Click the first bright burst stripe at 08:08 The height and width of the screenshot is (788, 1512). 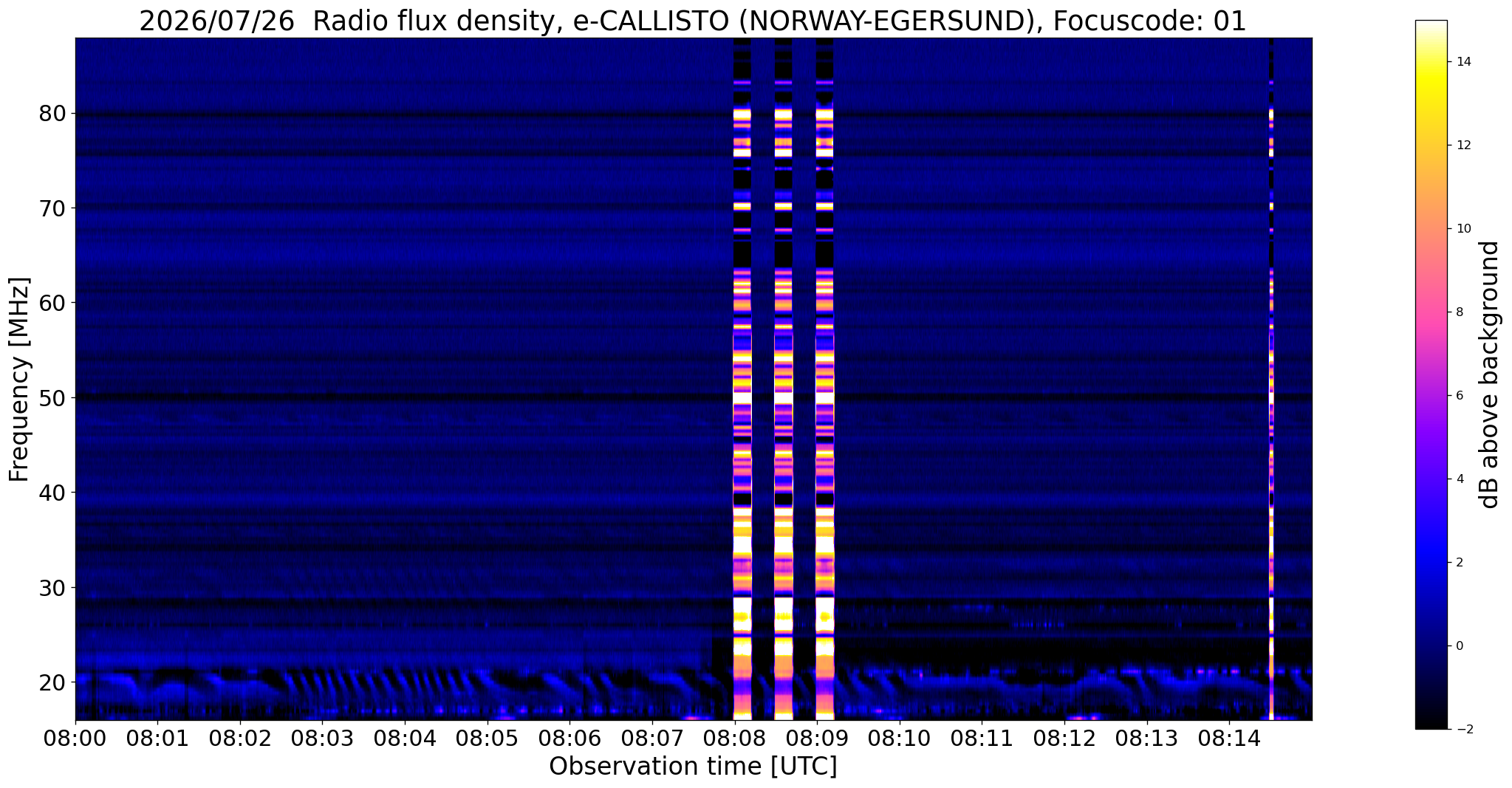click(742, 379)
